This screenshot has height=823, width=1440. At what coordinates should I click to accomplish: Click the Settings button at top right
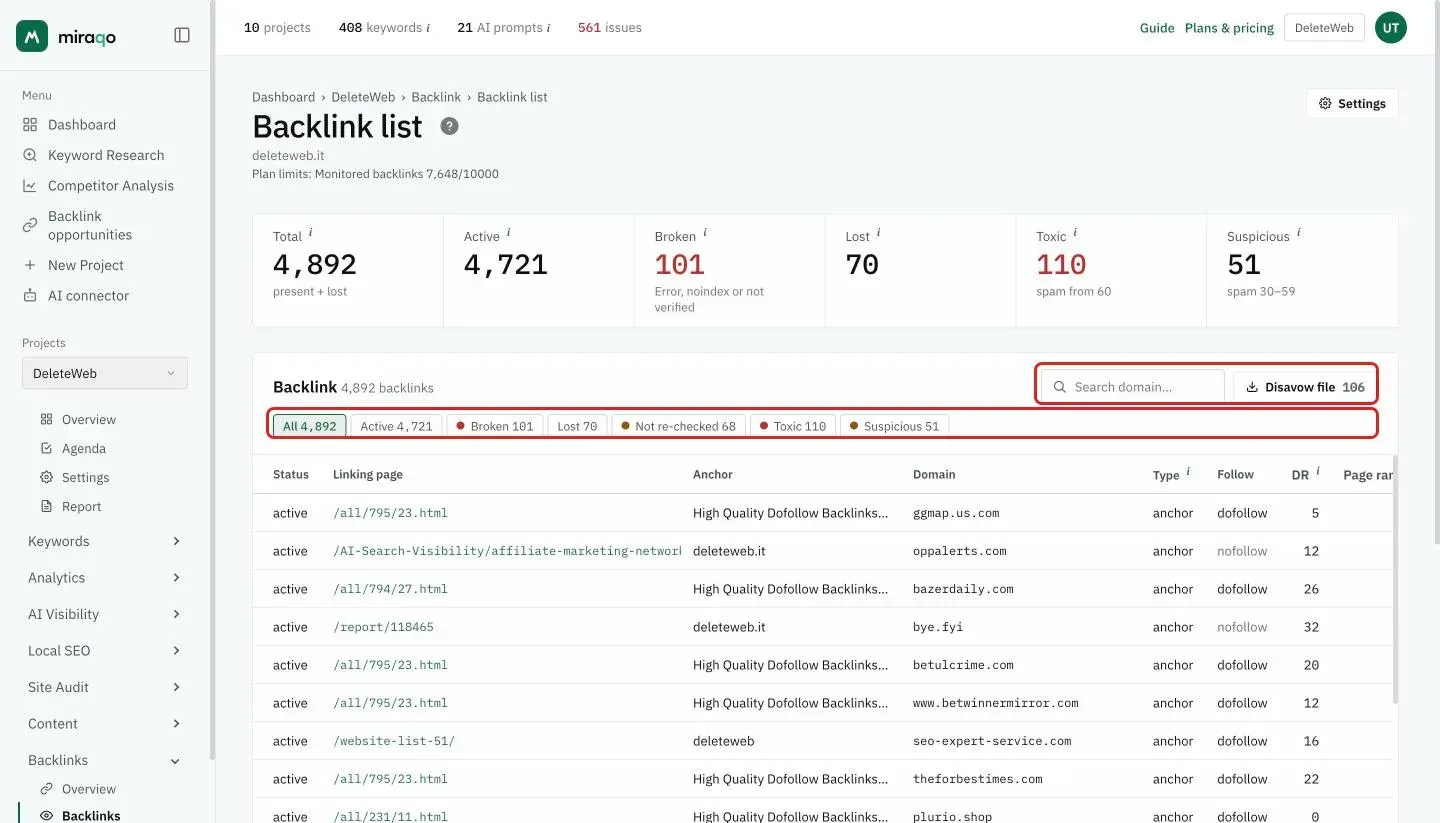click(x=1352, y=103)
